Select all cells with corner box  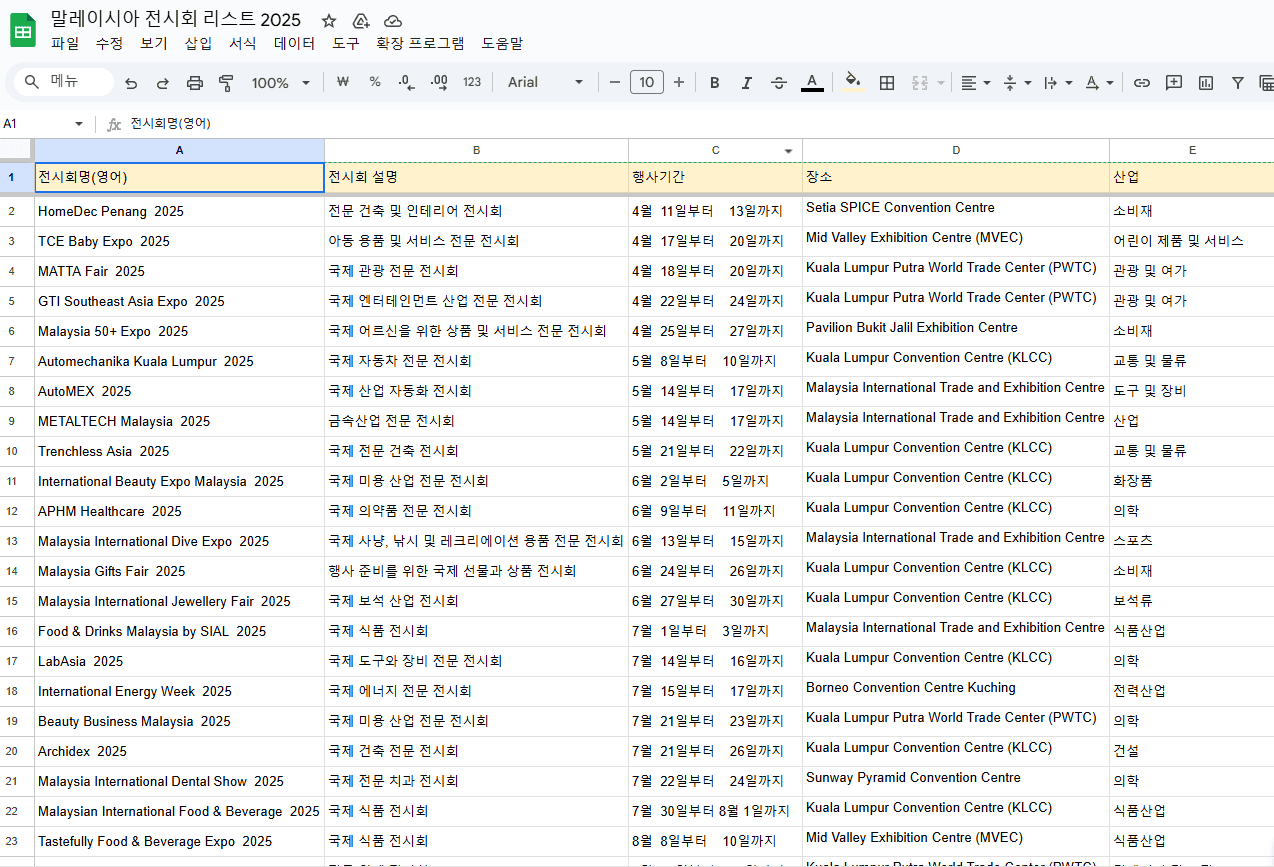[x=17, y=150]
